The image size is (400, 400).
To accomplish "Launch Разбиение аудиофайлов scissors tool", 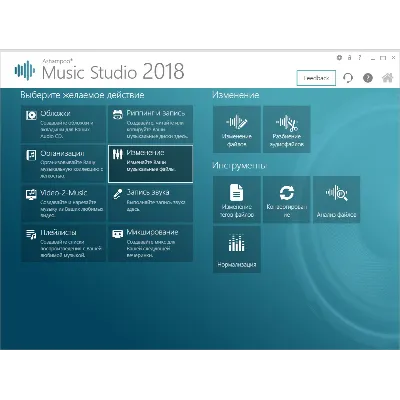I will pos(287,129).
